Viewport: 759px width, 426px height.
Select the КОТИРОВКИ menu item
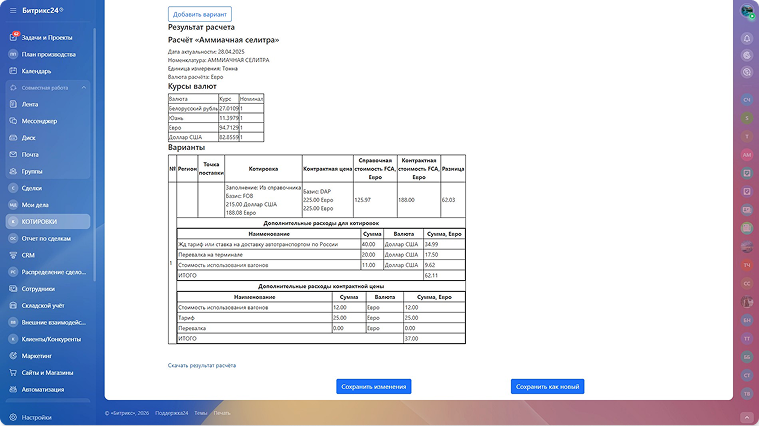pos(39,221)
